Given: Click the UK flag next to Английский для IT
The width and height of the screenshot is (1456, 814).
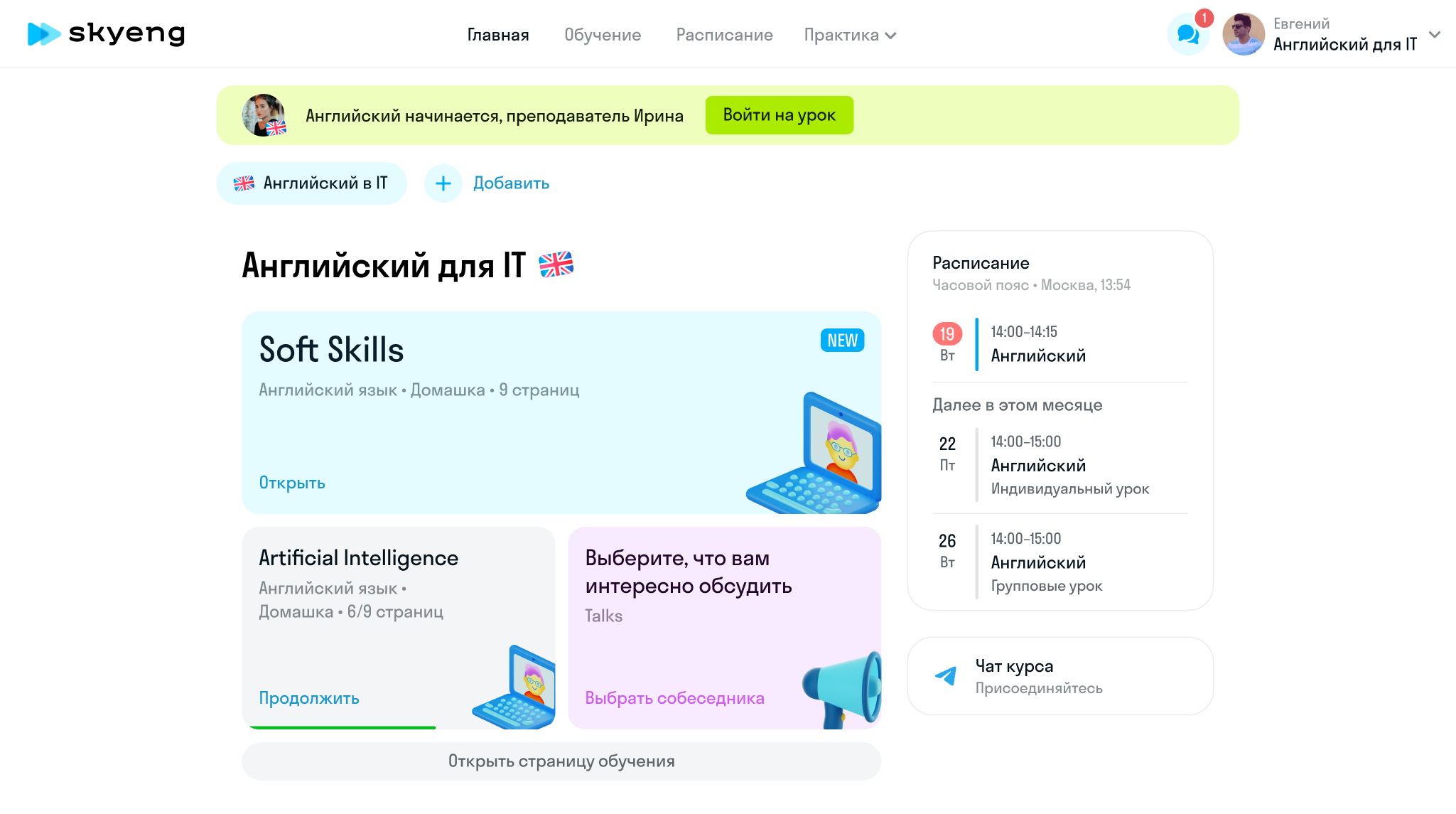Looking at the screenshot, I should pyautogui.click(x=557, y=265).
